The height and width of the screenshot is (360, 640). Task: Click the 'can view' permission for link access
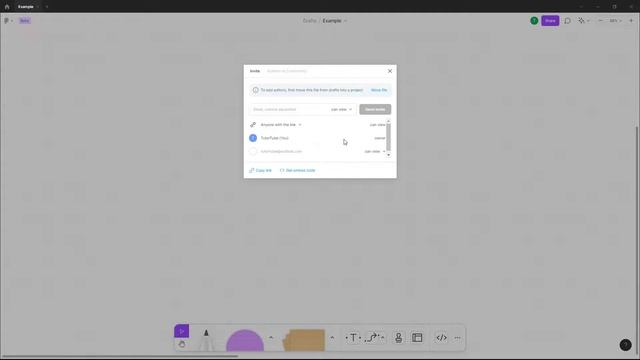[x=377, y=124]
